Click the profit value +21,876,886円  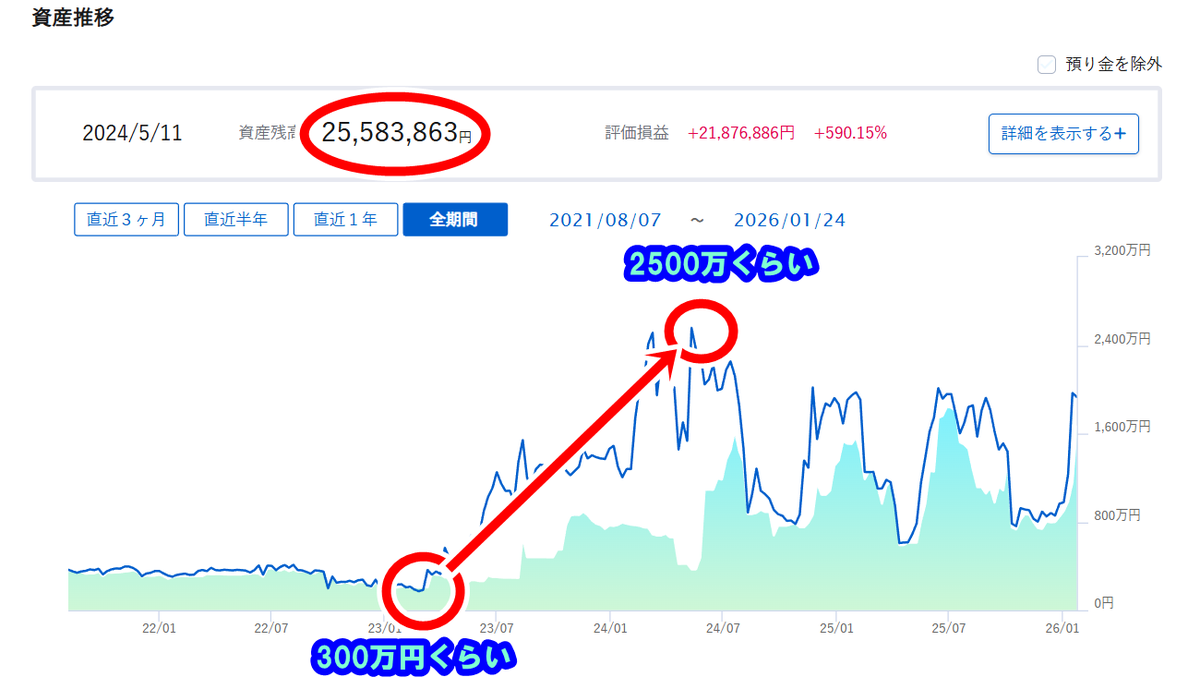[741, 133]
